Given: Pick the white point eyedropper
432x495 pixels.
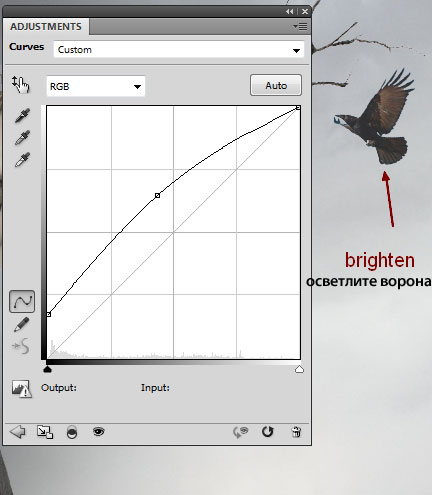Looking at the screenshot, I should pyautogui.click(x=22, y=160).
